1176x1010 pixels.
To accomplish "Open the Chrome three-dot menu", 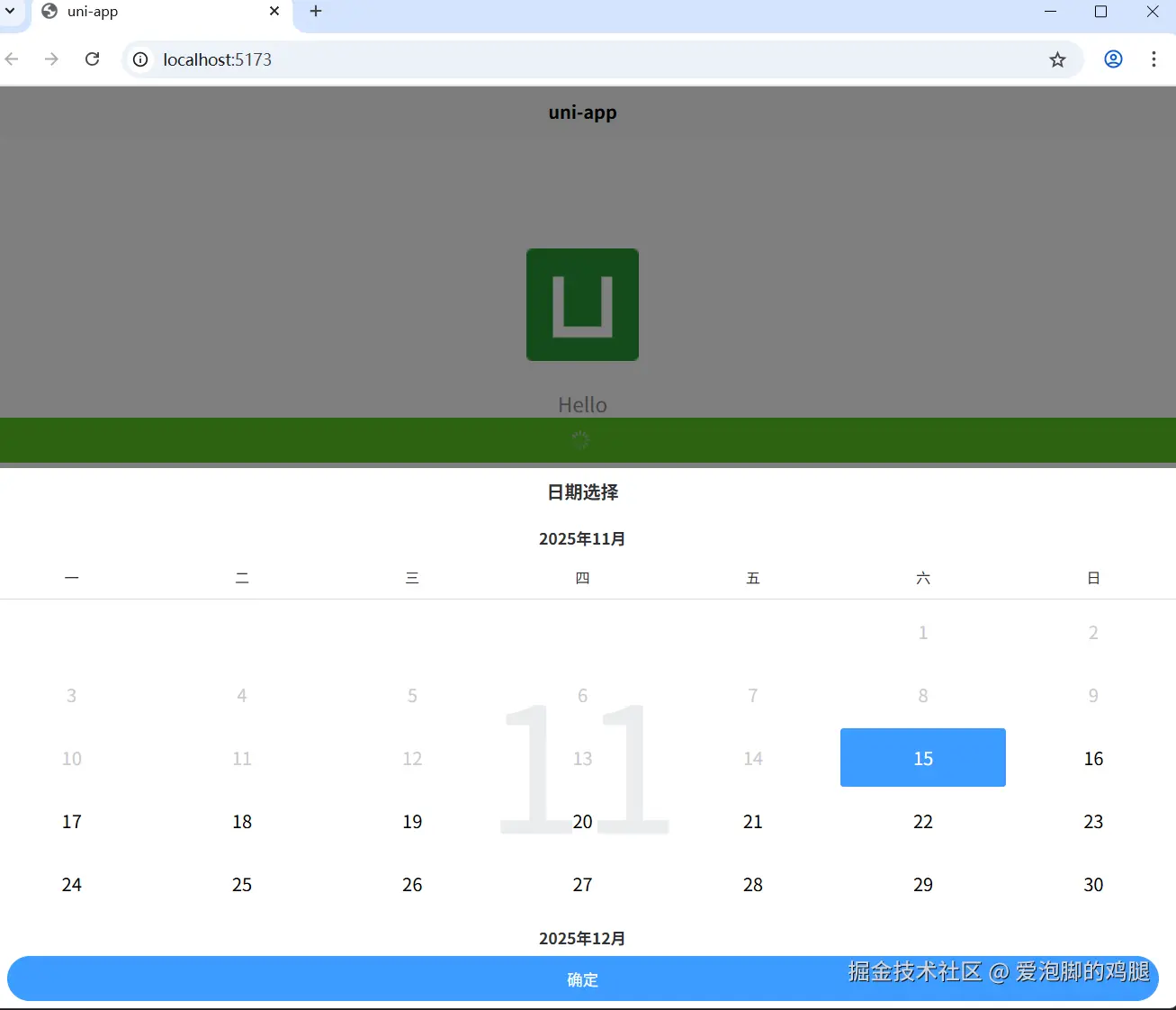I will [x=1154, y=59].
